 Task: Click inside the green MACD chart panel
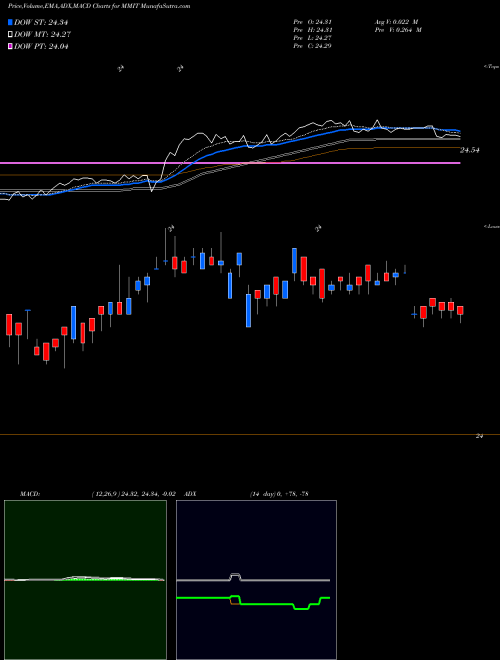pyautogui.click(x=85, y=580)
